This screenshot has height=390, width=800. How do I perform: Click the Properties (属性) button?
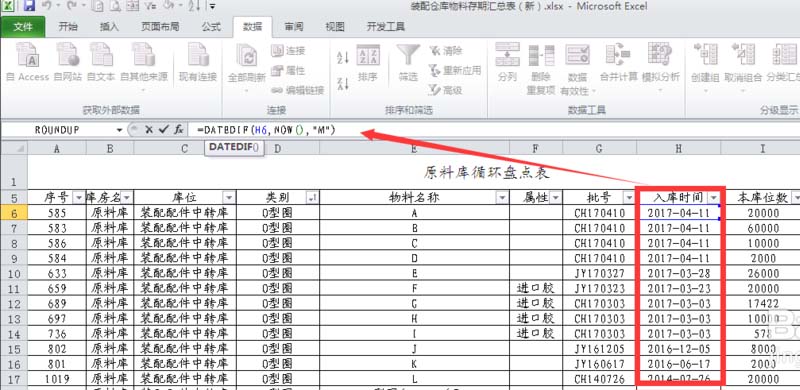(x=288, y=70)
